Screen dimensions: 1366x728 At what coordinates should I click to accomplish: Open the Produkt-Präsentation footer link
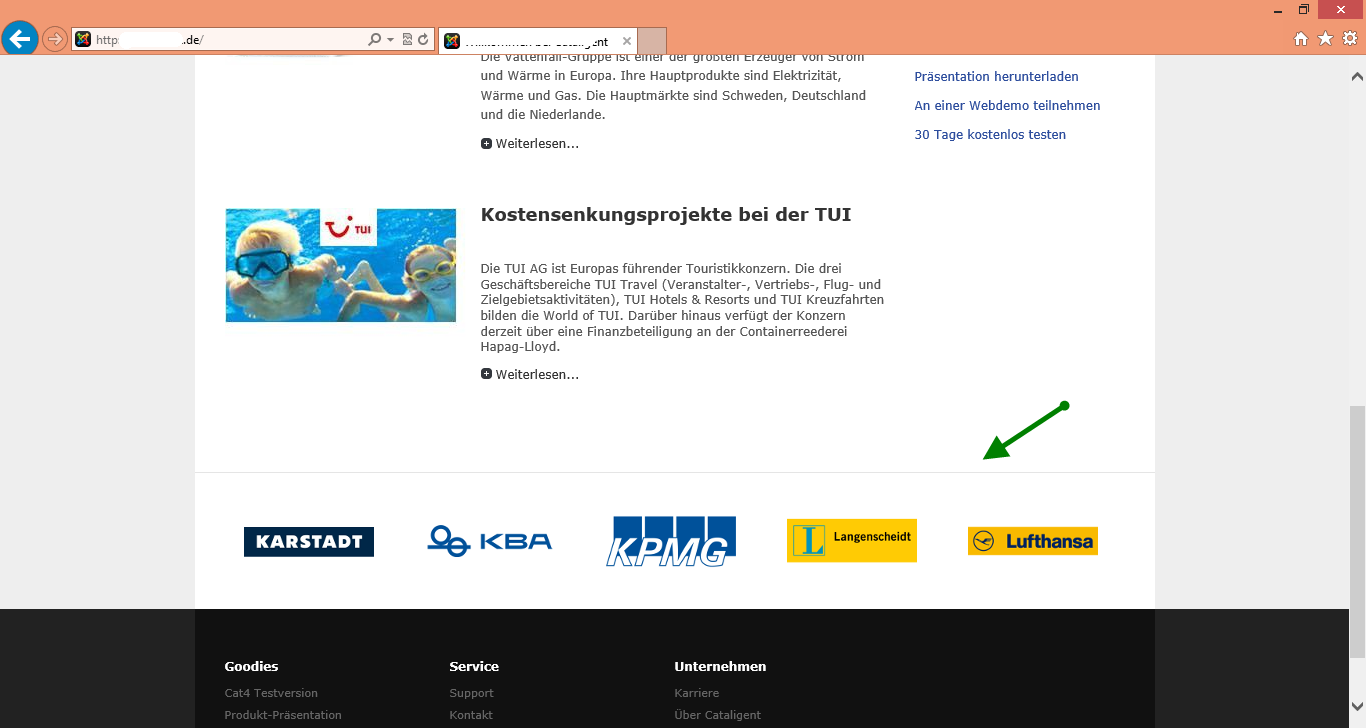(x=283, y=715)
